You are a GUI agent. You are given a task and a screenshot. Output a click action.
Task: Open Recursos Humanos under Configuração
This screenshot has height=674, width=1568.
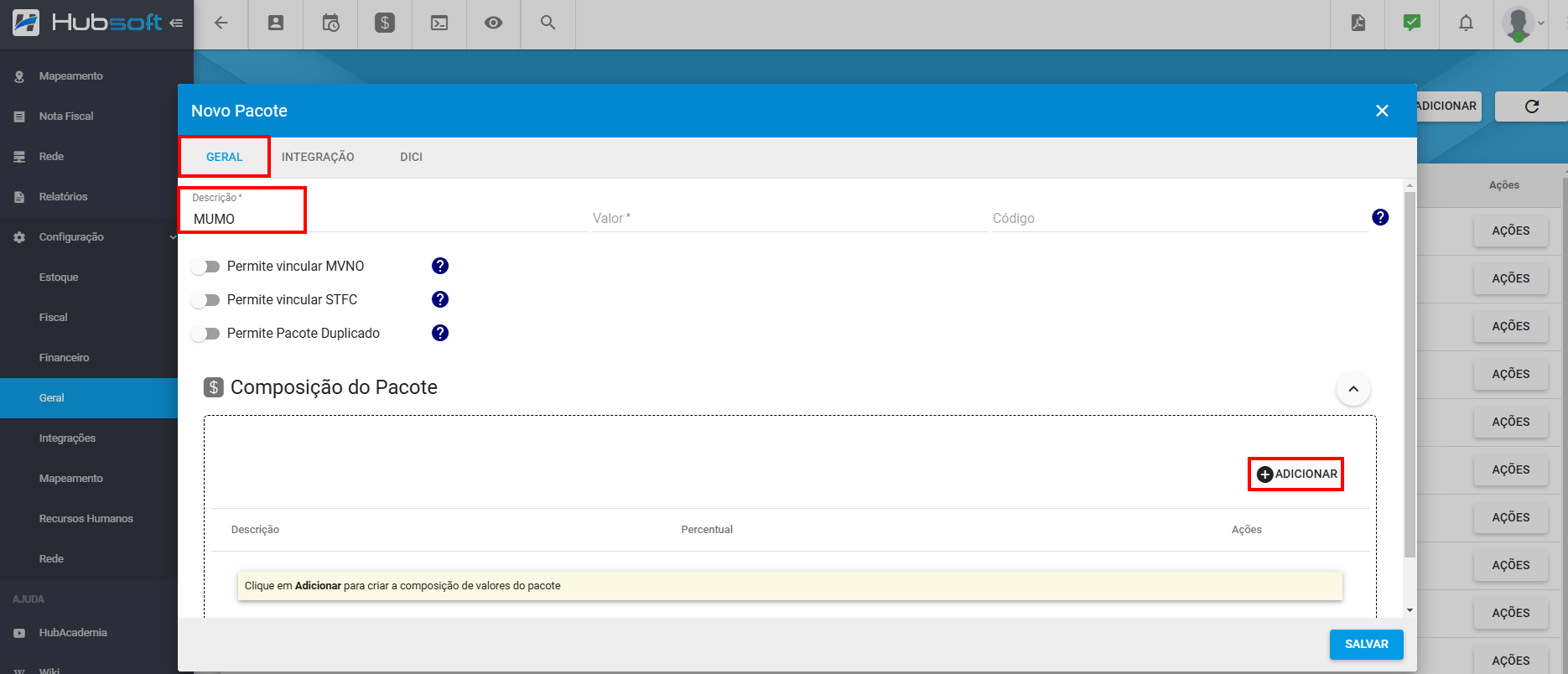coord(86,519)
